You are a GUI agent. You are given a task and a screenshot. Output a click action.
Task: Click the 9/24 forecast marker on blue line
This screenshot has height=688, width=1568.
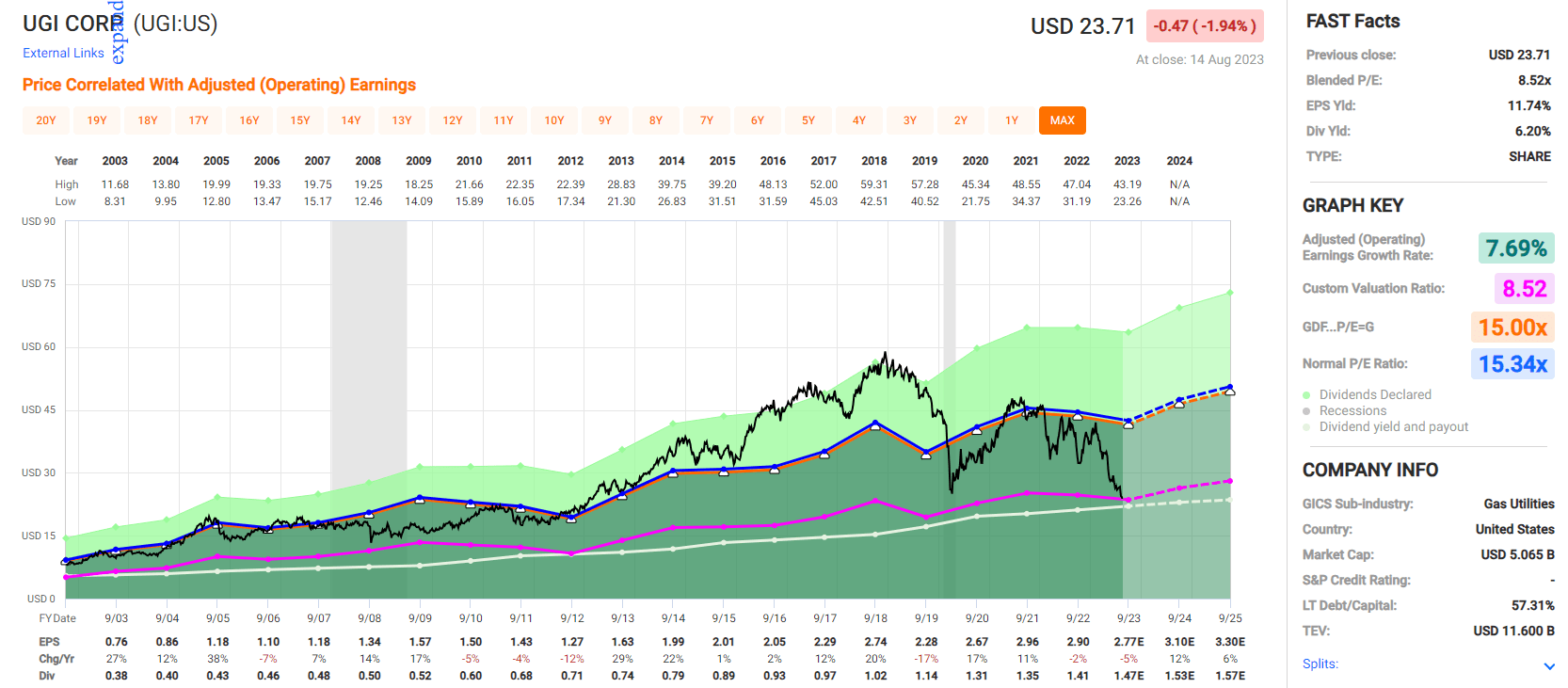[x=1179, y=401]
